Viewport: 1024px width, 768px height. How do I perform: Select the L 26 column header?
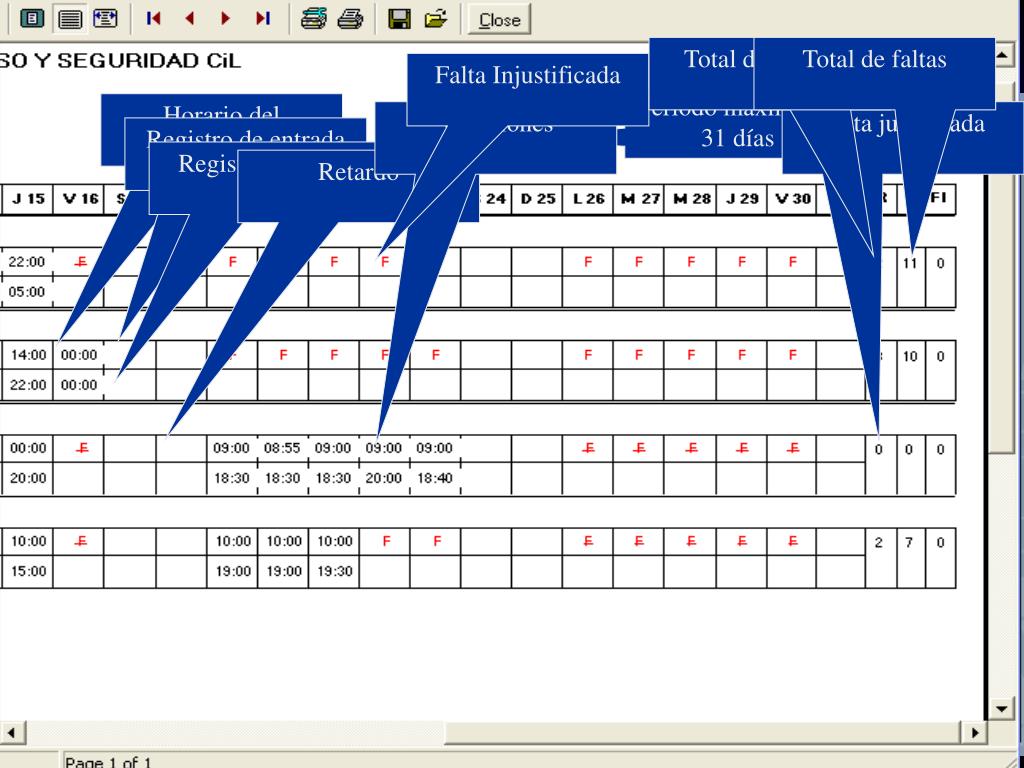click(x=588, y=199)
